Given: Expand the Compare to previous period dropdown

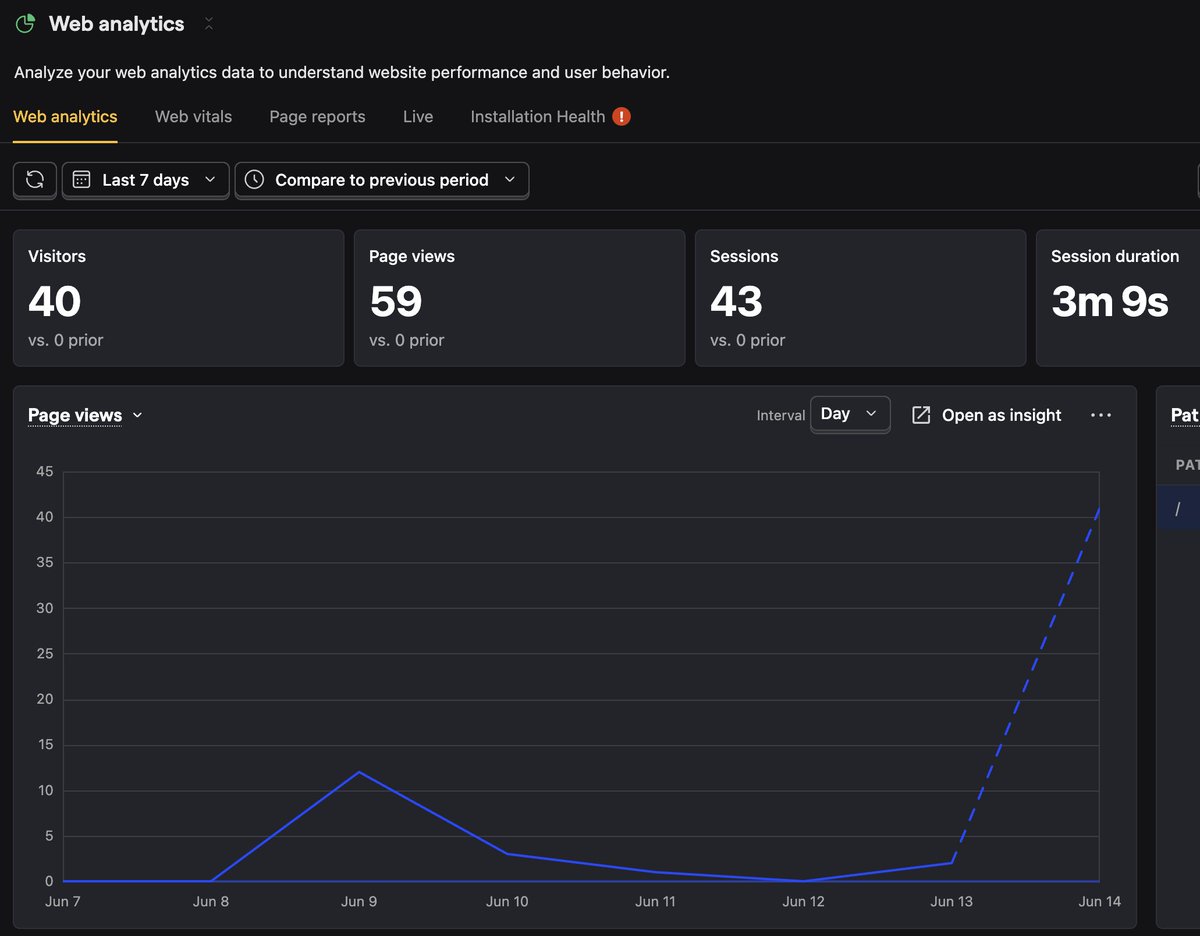Looking at the screenshot, I should click(x=382, y=180).
